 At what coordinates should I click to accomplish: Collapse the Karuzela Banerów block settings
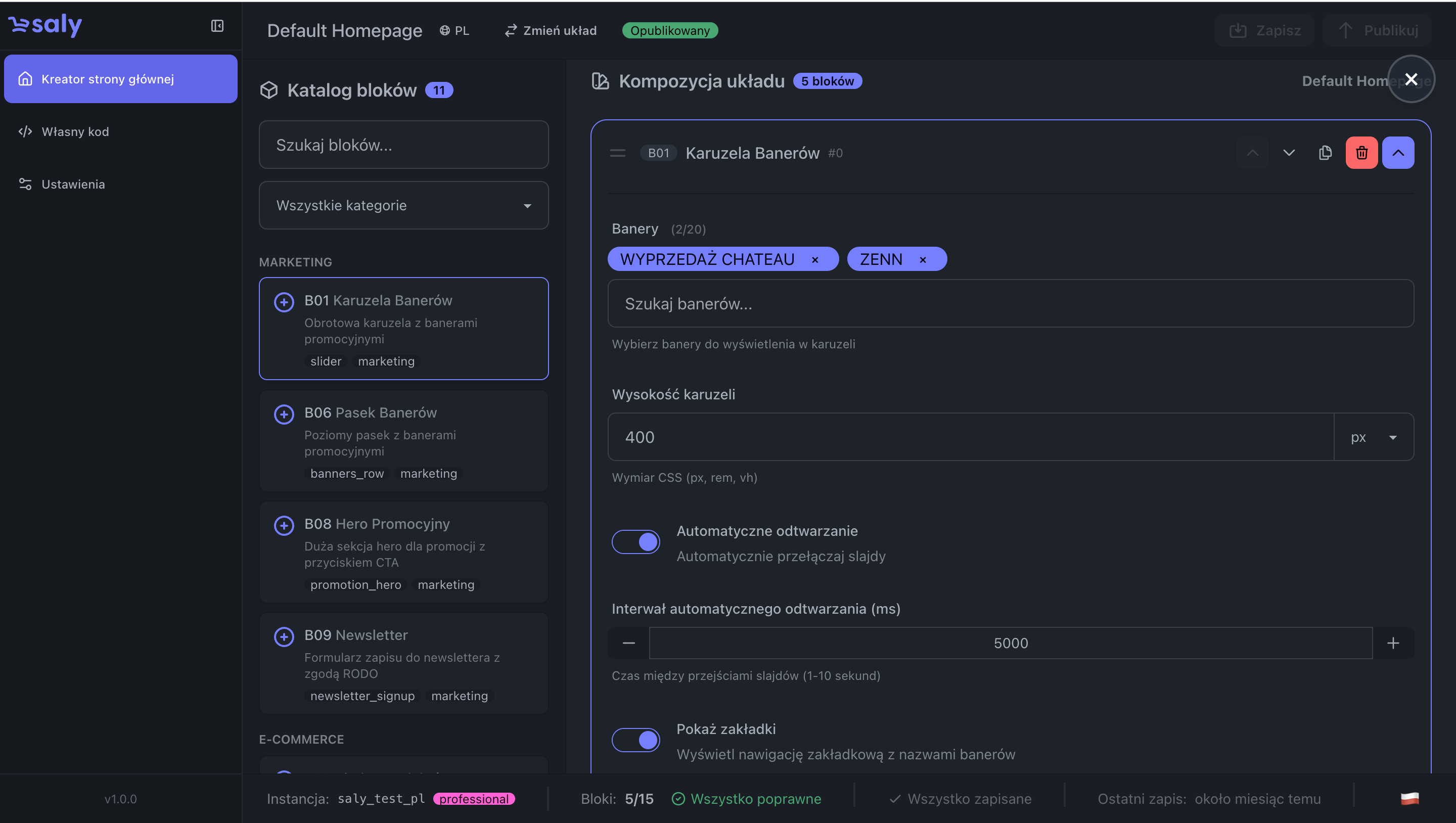coord(1398,153)
